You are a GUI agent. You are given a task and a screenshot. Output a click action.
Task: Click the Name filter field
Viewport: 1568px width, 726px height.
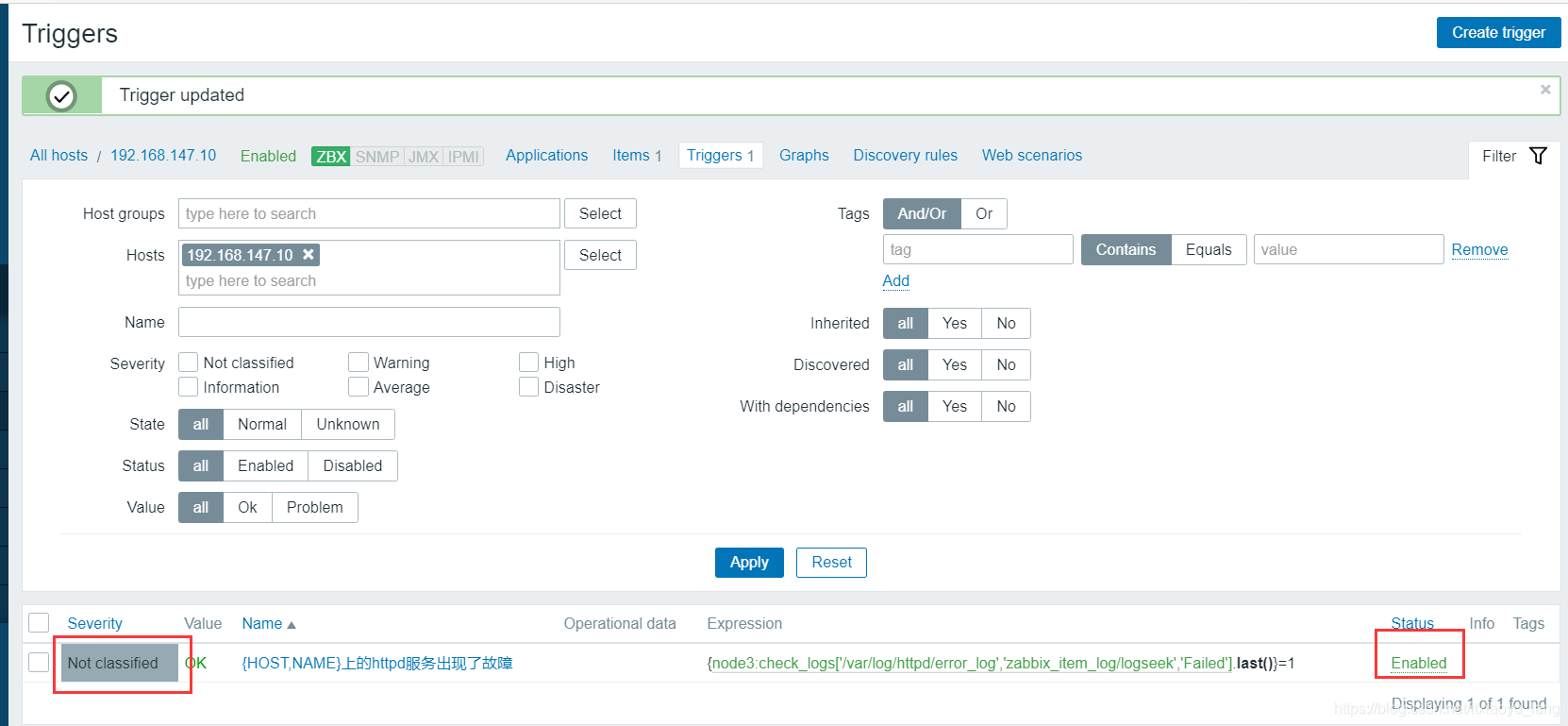369,322
